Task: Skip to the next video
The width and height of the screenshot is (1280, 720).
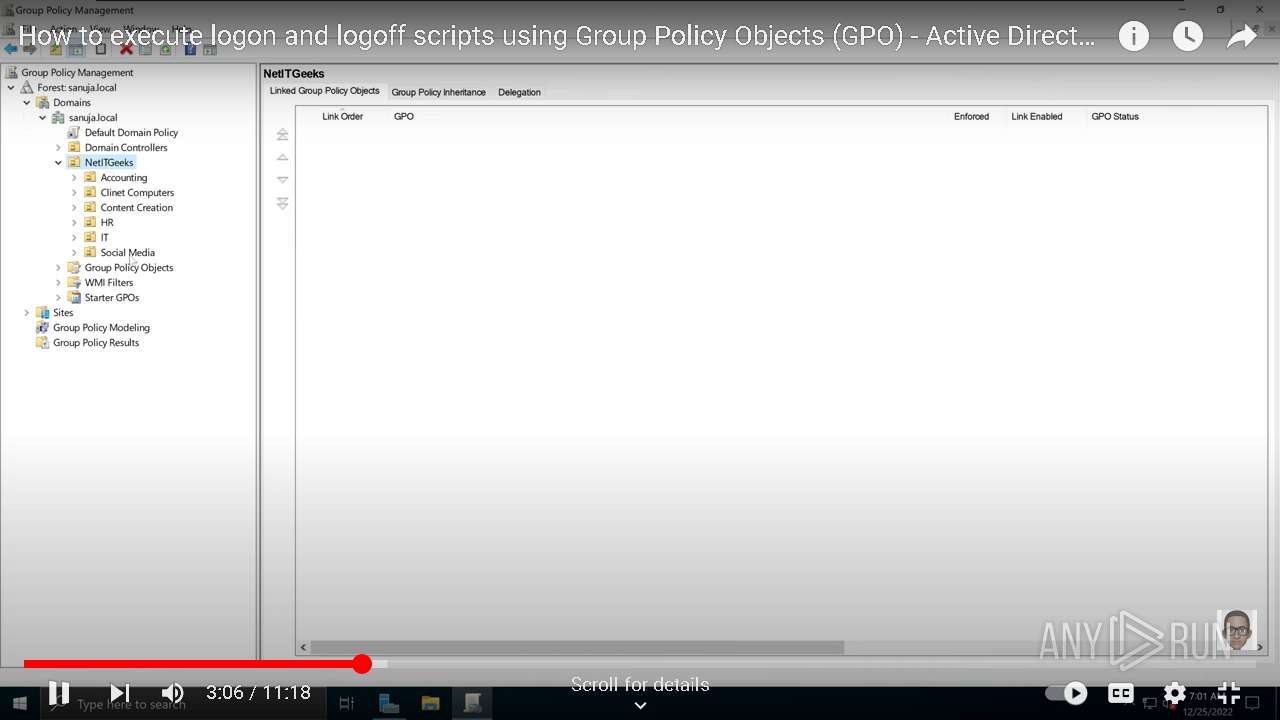Action: click(120, 692)
